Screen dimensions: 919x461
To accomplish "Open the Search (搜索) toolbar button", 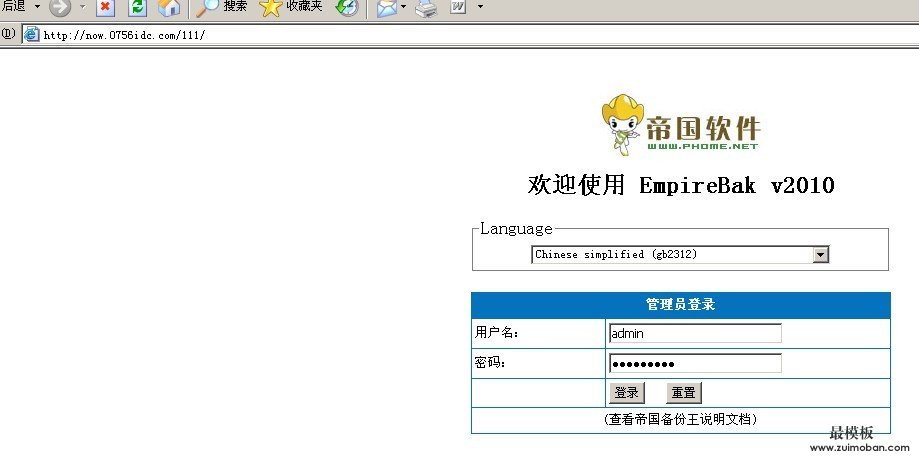I will tap(222, 8).
